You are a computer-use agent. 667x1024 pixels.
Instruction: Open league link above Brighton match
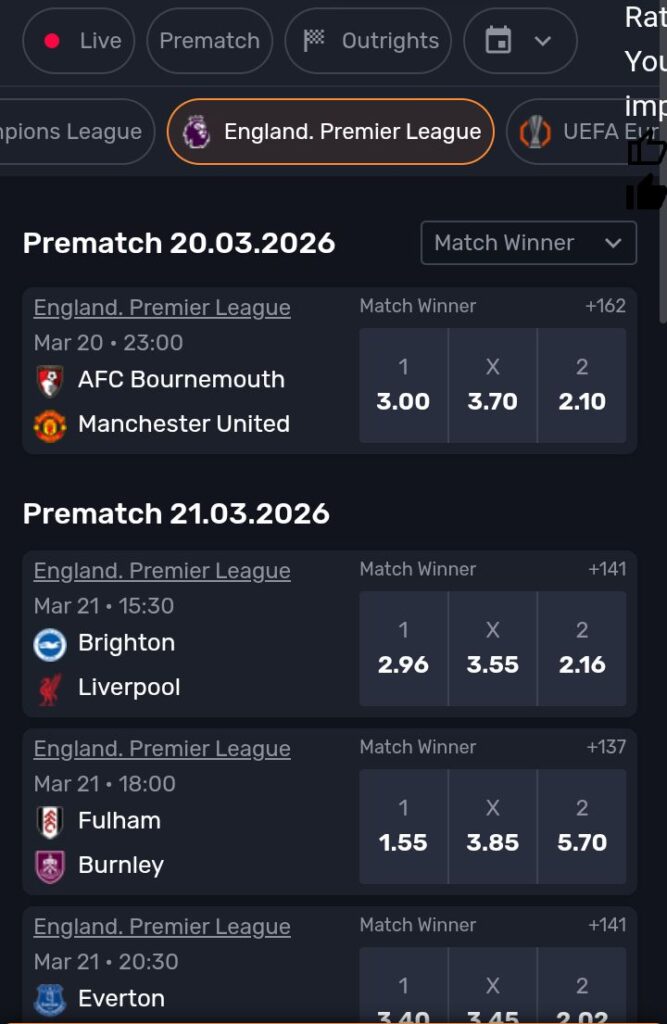[162, 571]
